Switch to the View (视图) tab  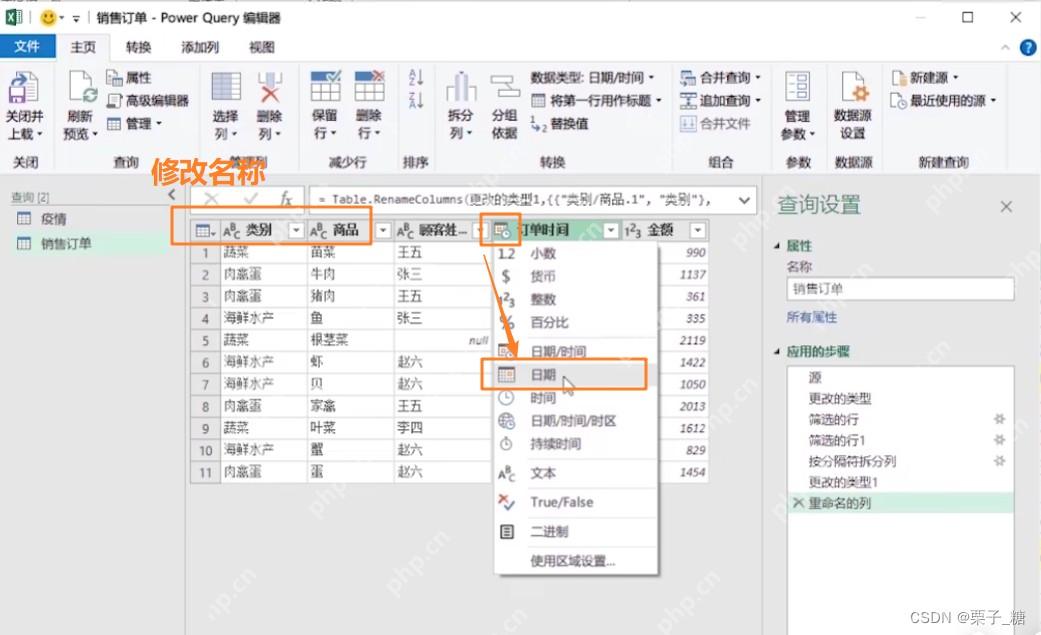click(262, 47)
